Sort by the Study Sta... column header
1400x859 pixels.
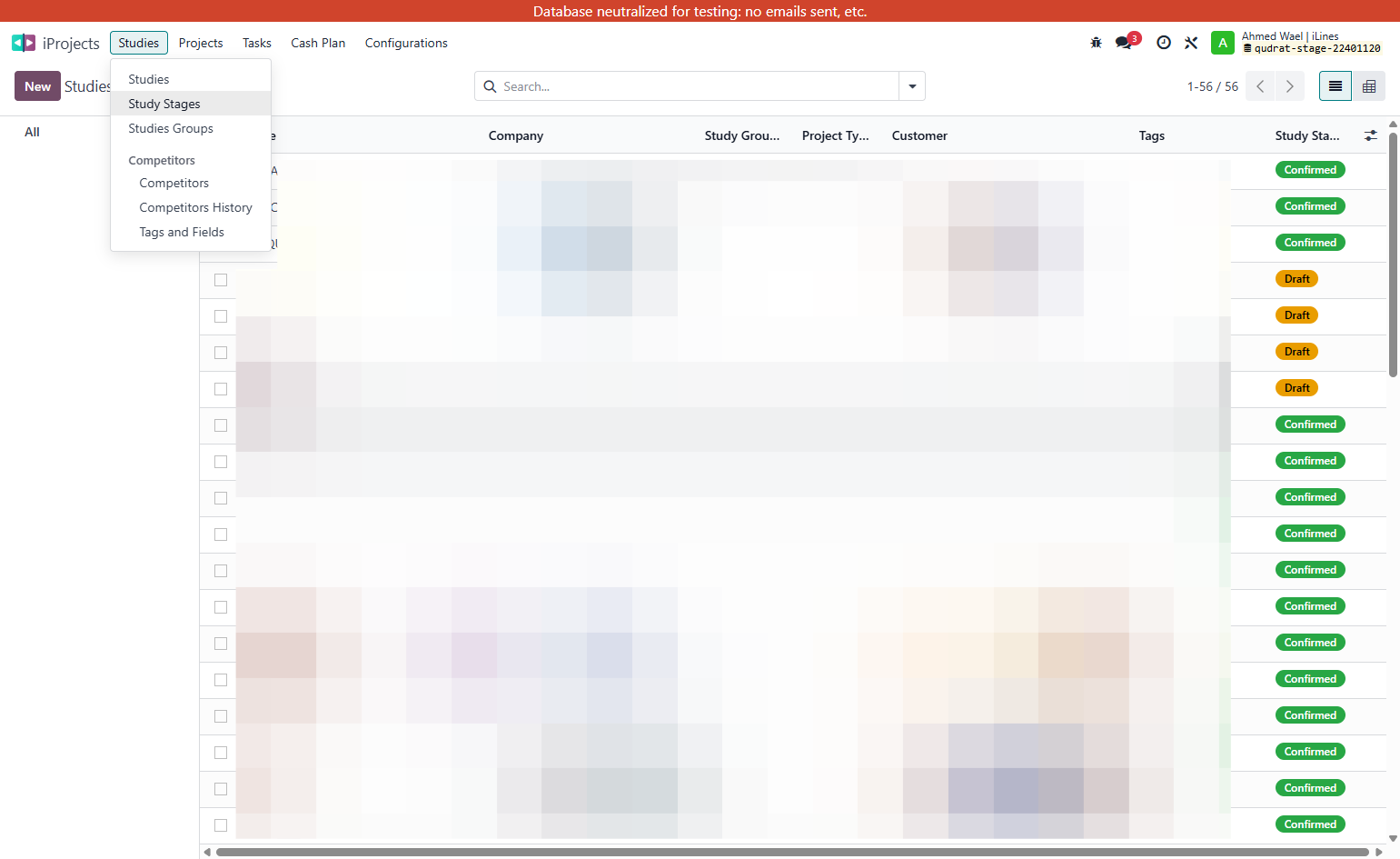click(1307, 135)
